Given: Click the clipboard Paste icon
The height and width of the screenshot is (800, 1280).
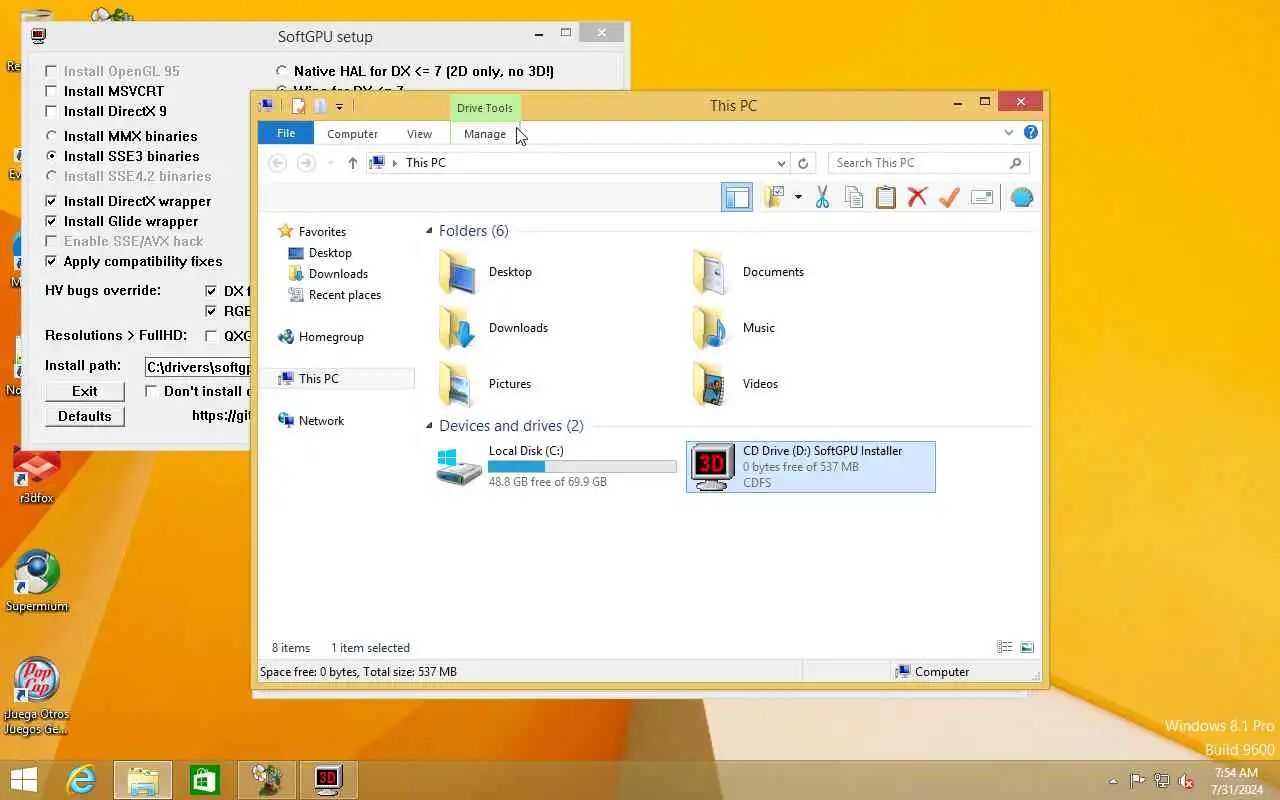Looking at the screenshot, I should tap(885, 197).
